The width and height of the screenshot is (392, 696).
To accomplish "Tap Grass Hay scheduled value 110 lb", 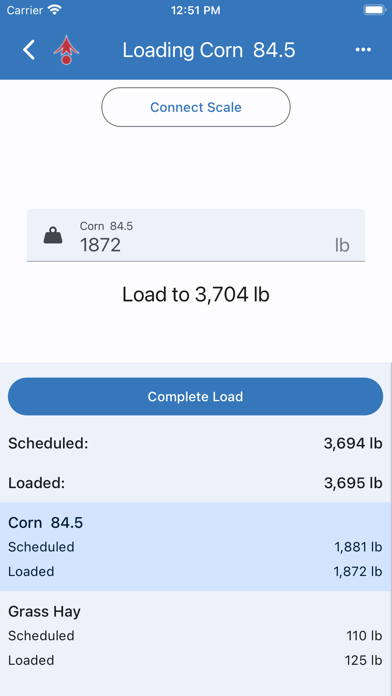I will click(364, 636).
